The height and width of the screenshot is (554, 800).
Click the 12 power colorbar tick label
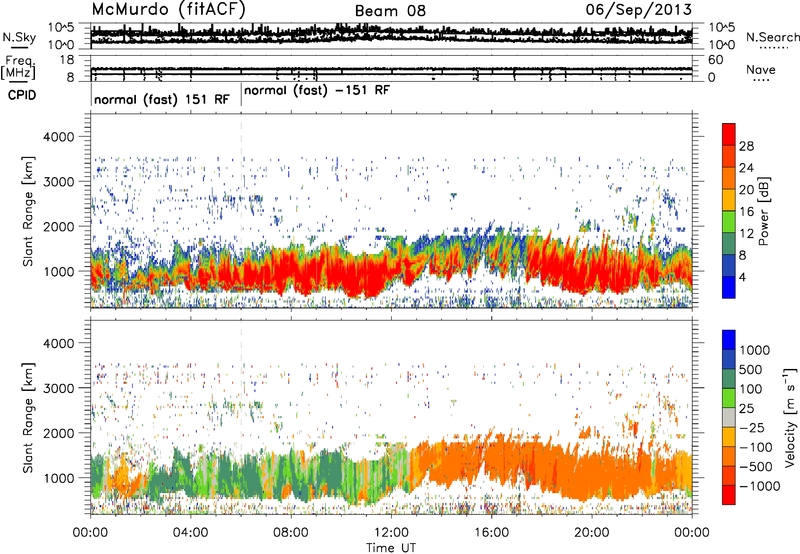[746, 234]
